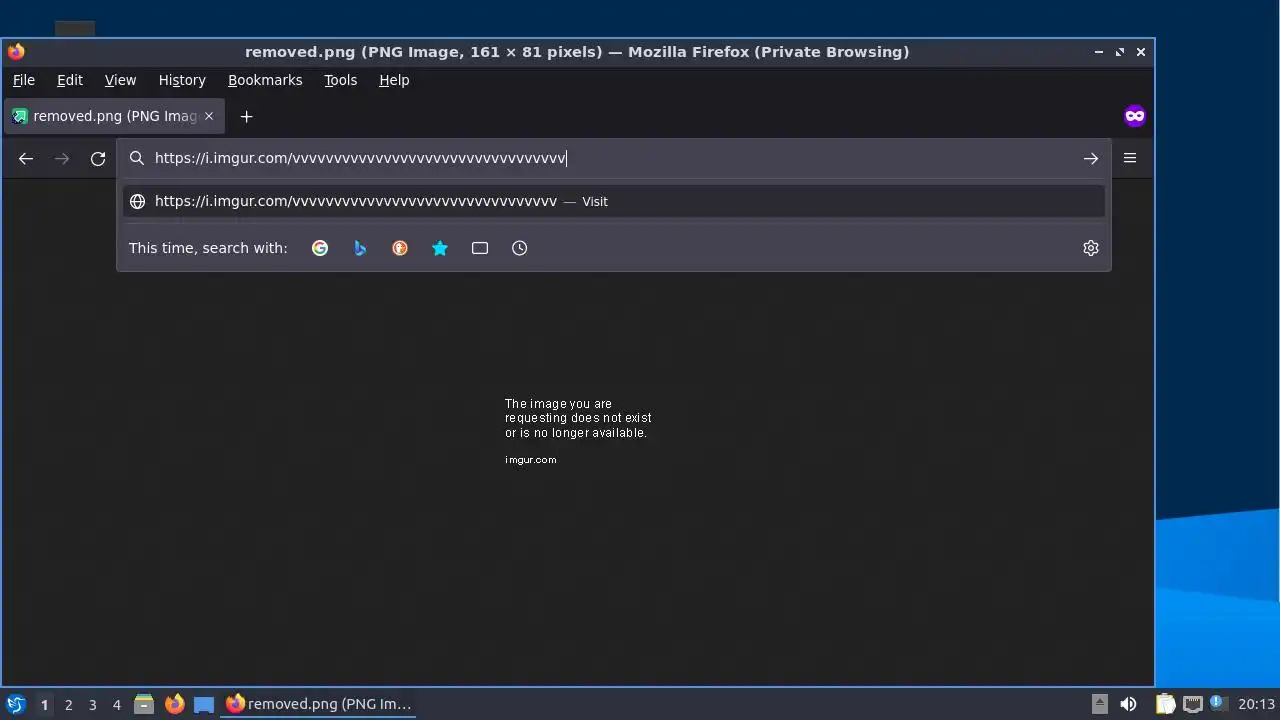Image resolution: width=1280 pixels, height=720 pixels.
Task: Go forward one page
Action: 62,158
